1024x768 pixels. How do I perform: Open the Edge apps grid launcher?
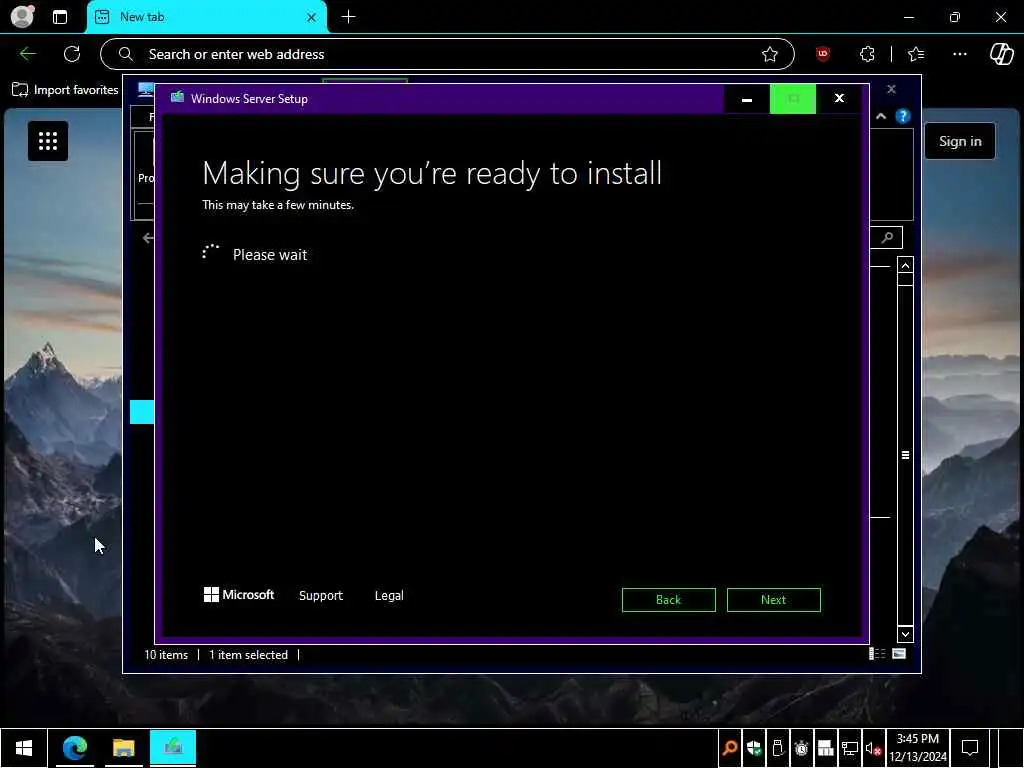48,141
